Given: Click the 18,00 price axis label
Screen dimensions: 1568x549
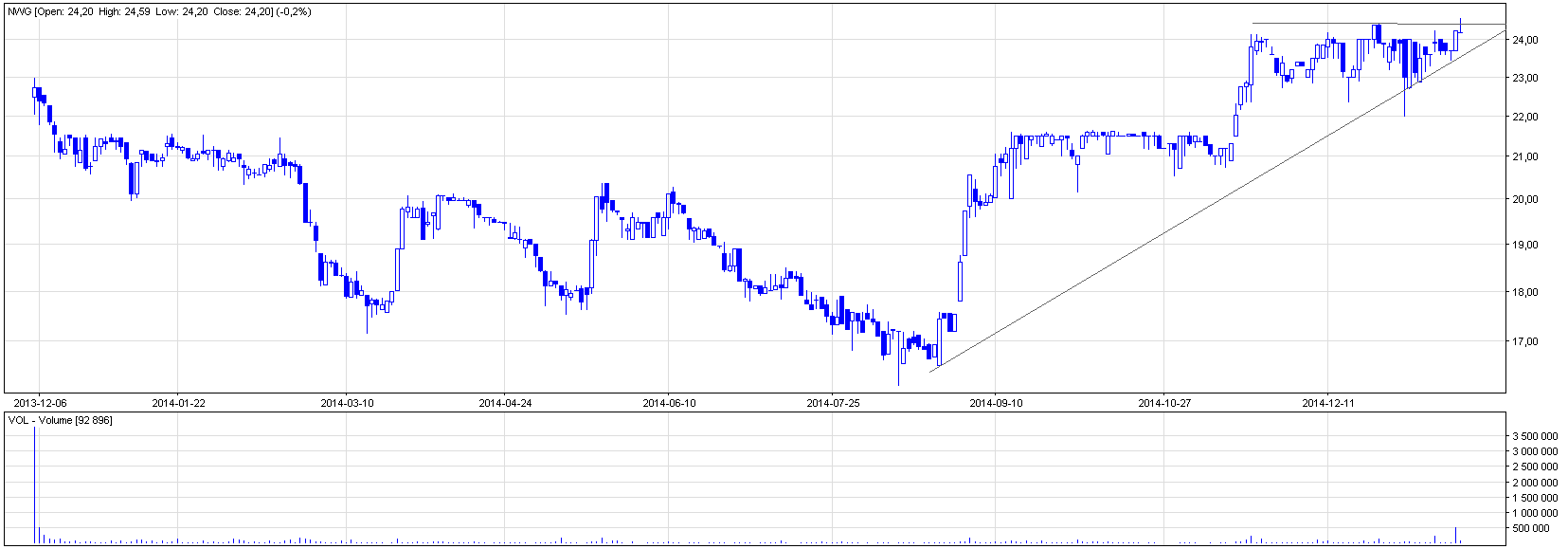Looking at the screenshot, I should coord(1525,292).
